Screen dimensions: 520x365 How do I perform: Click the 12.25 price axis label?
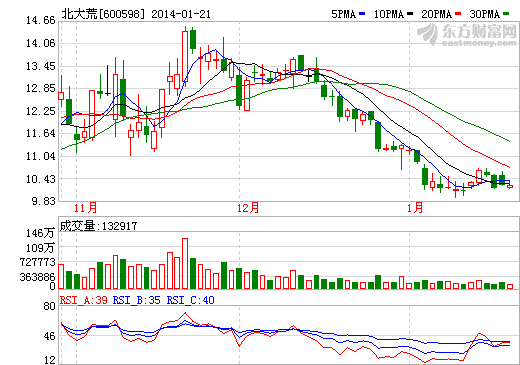click(41, 111)
